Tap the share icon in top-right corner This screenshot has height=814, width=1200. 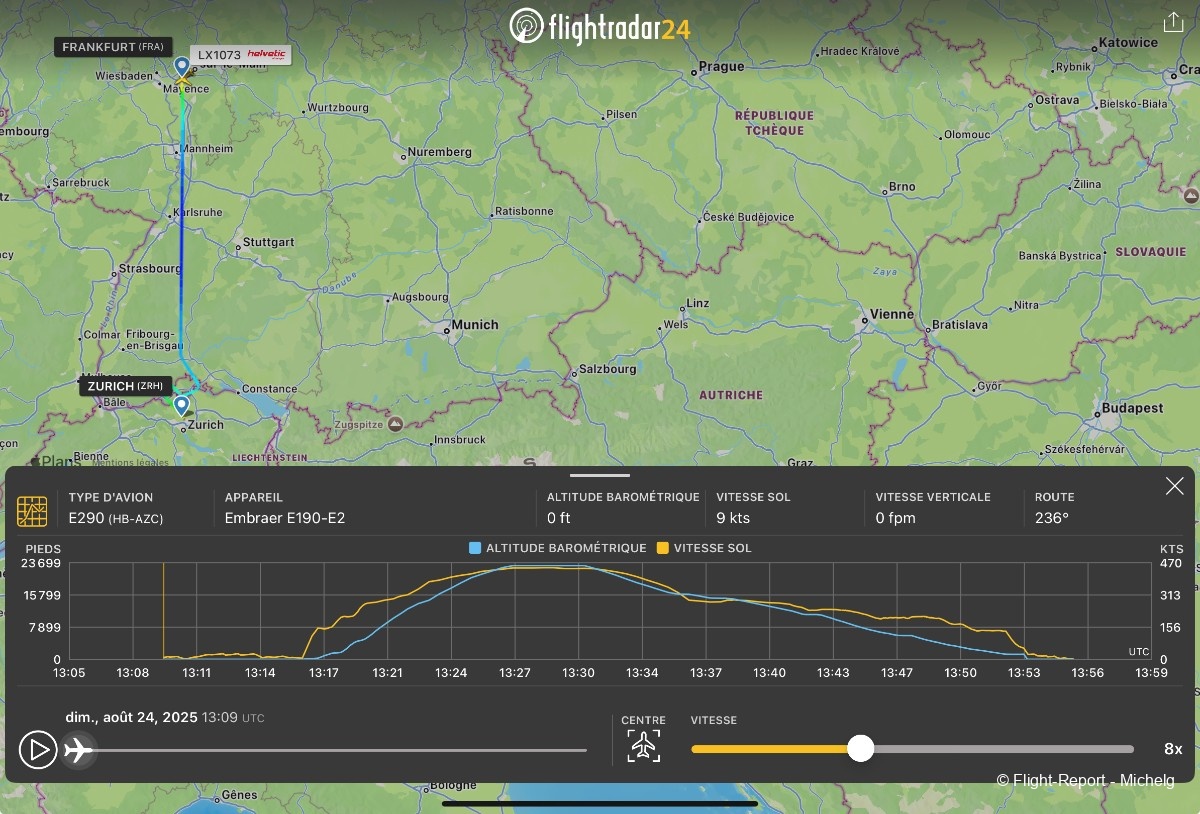[x=1173, y=22]
